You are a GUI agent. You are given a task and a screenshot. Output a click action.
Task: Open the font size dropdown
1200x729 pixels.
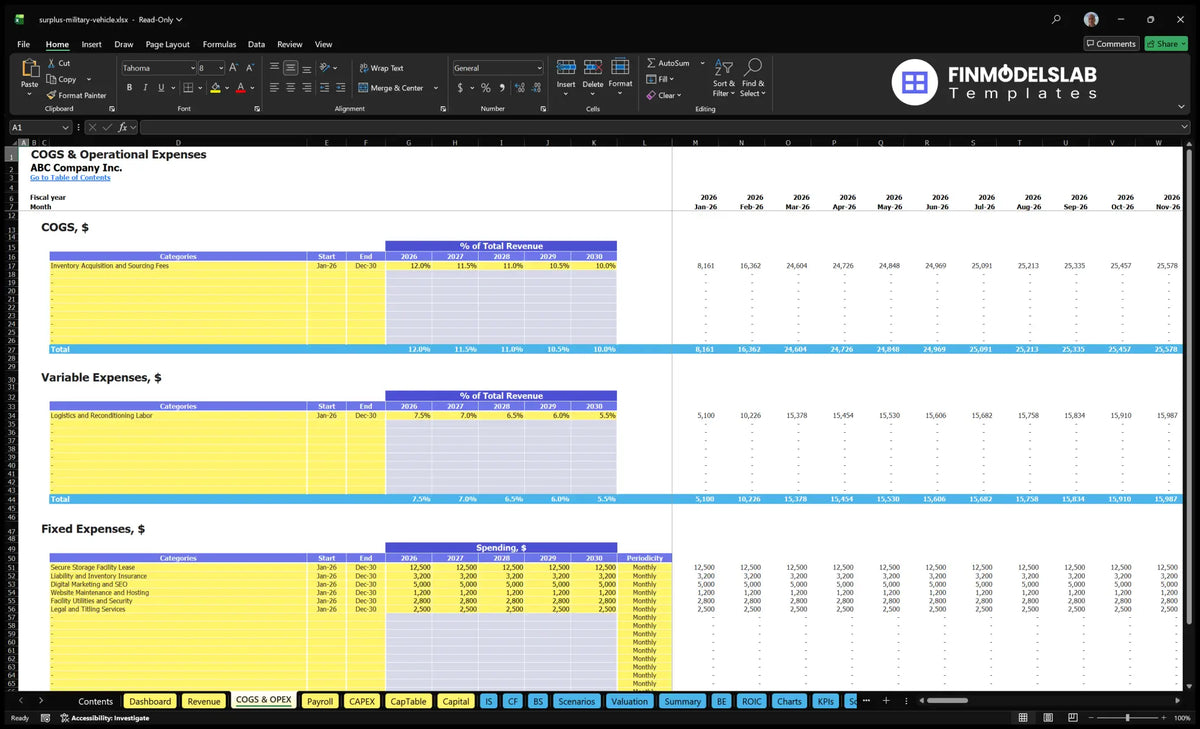click(x=219, y=68)
